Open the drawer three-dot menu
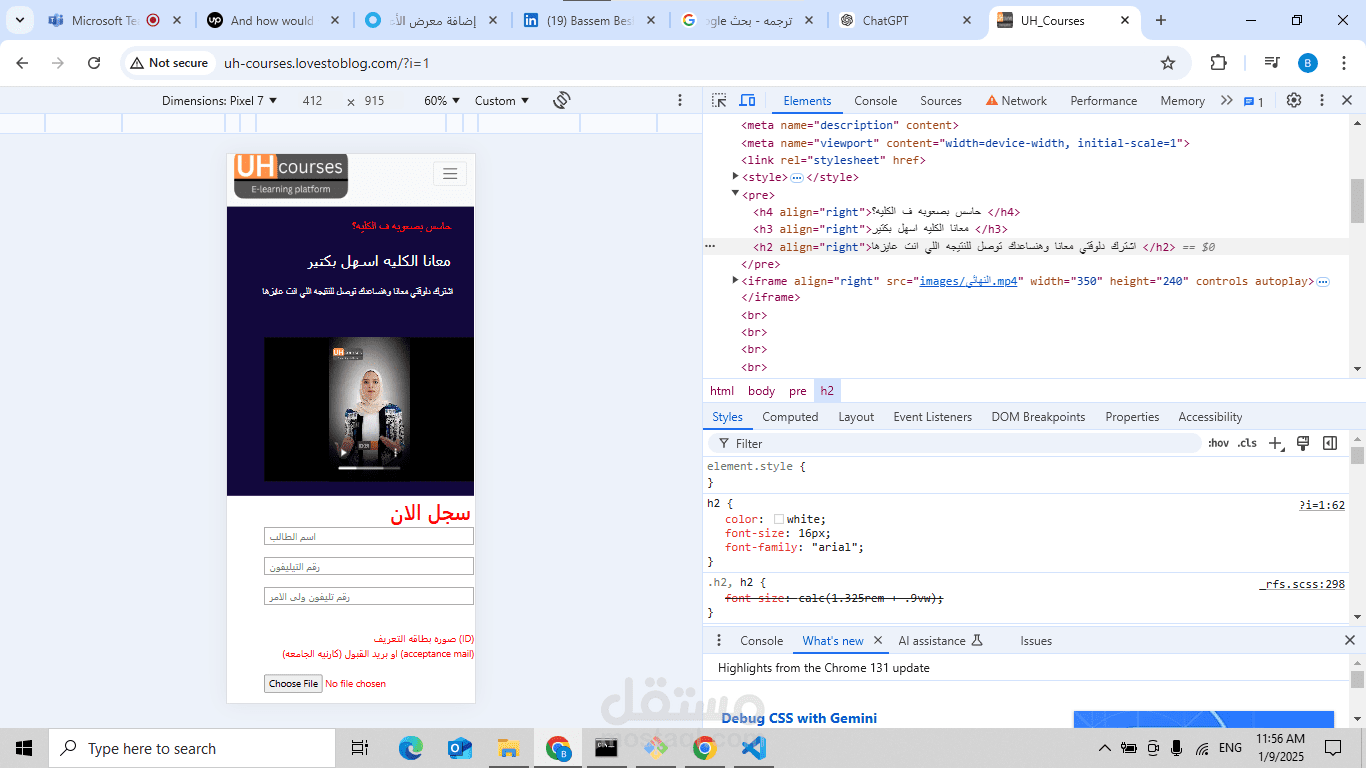The image size is (1366, 768). [718, 640]
